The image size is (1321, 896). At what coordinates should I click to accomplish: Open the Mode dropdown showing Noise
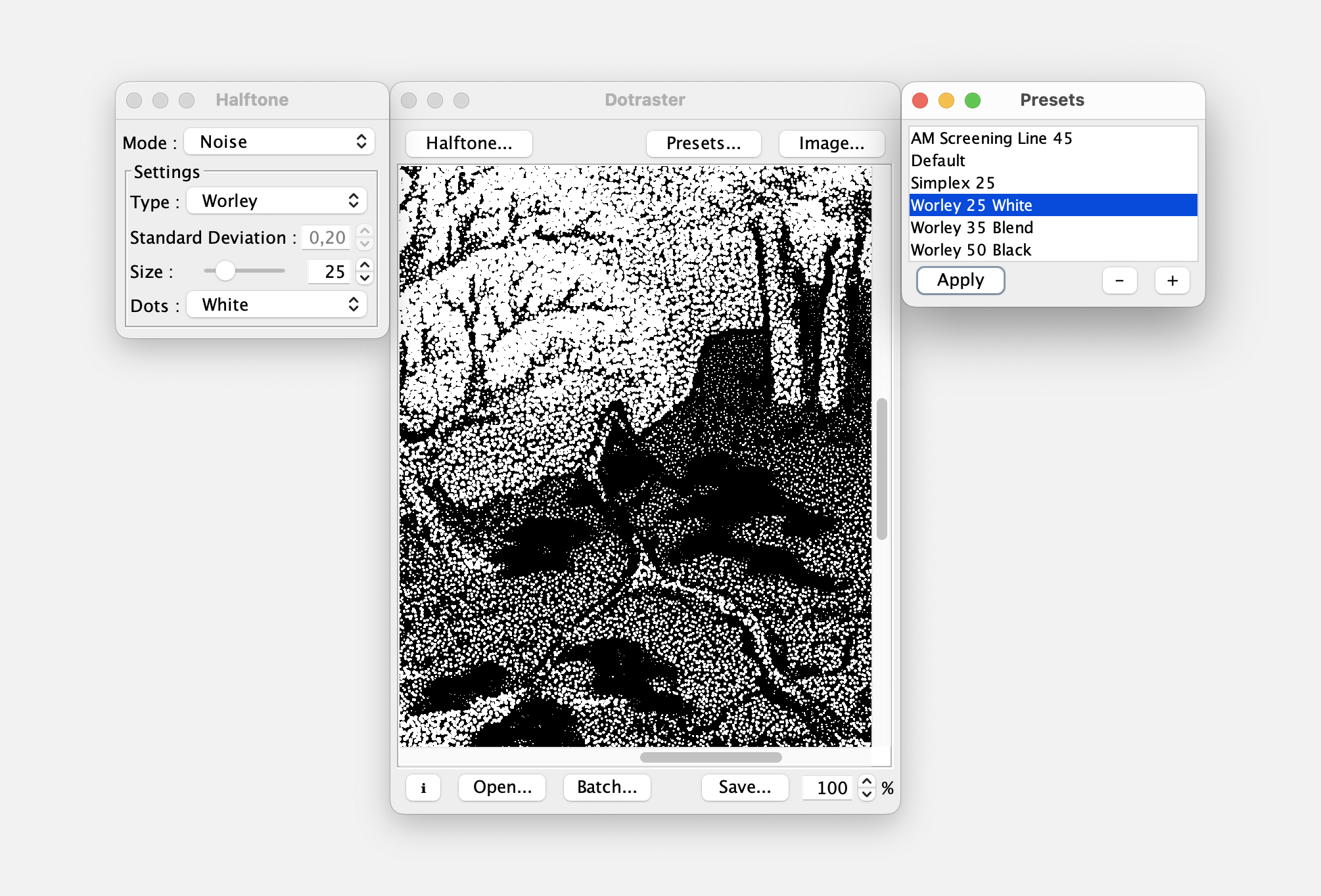coord(279,142)
